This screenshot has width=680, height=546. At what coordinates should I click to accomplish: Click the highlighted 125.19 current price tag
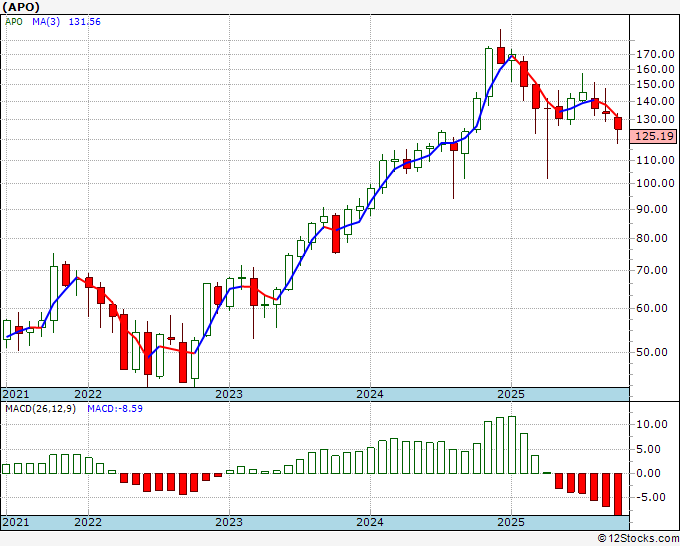click(654, 136)
